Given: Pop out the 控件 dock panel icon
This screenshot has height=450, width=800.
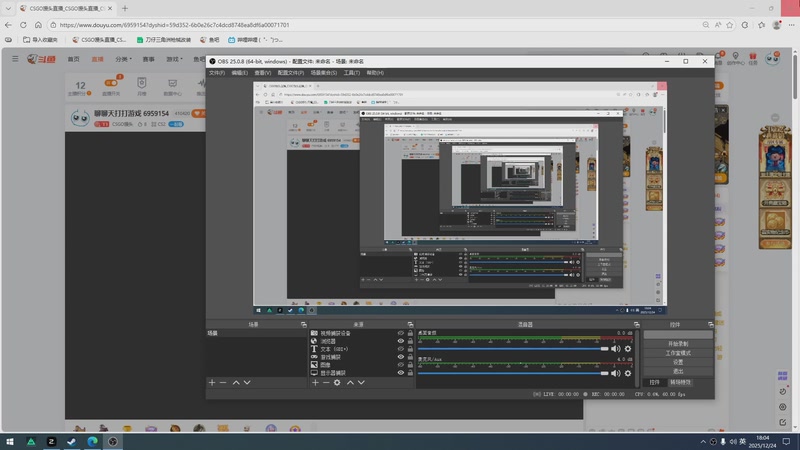Looking at the screenshot, I should [711, 324].
